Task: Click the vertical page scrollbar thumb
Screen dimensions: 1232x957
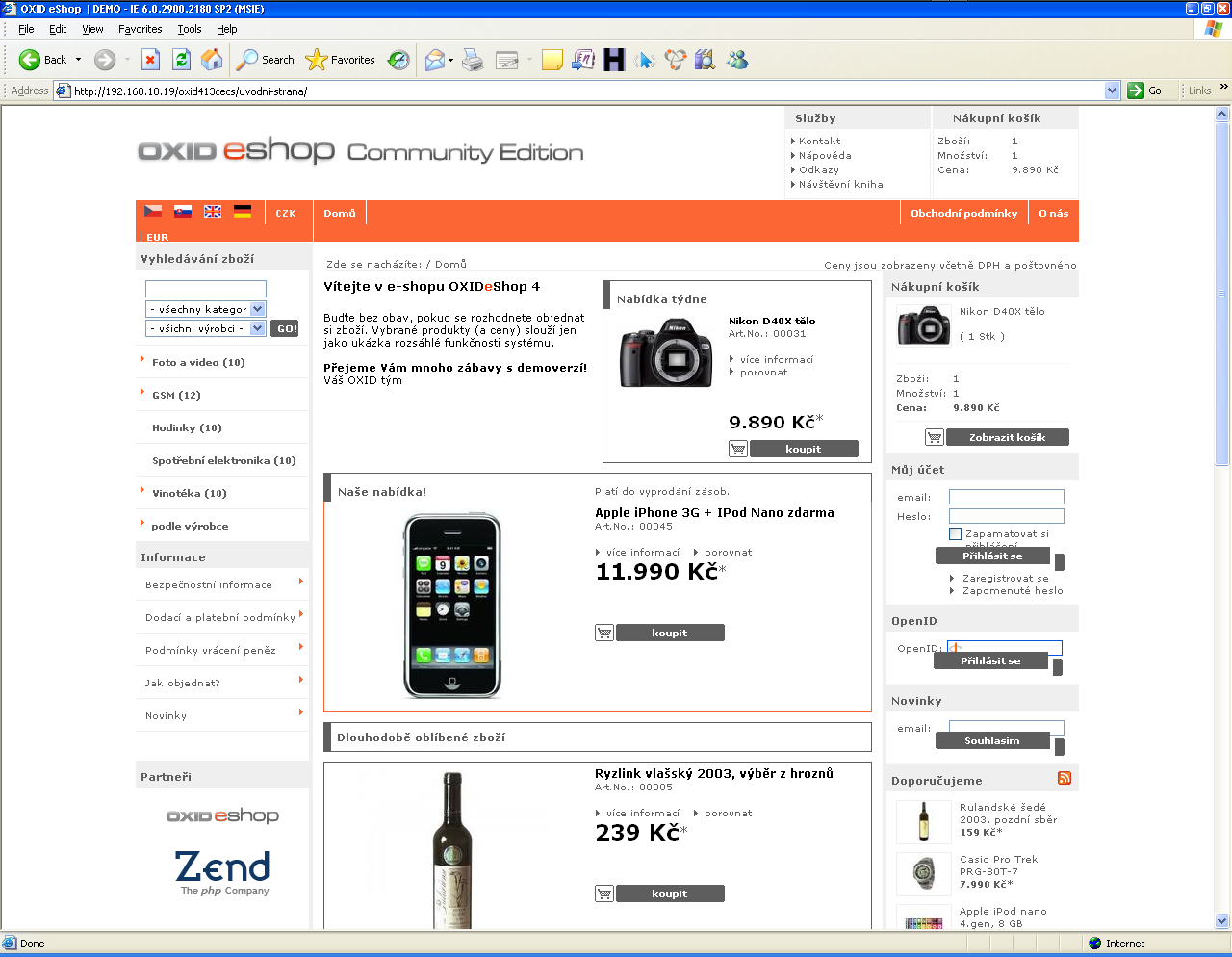Action: (1222, 289)
